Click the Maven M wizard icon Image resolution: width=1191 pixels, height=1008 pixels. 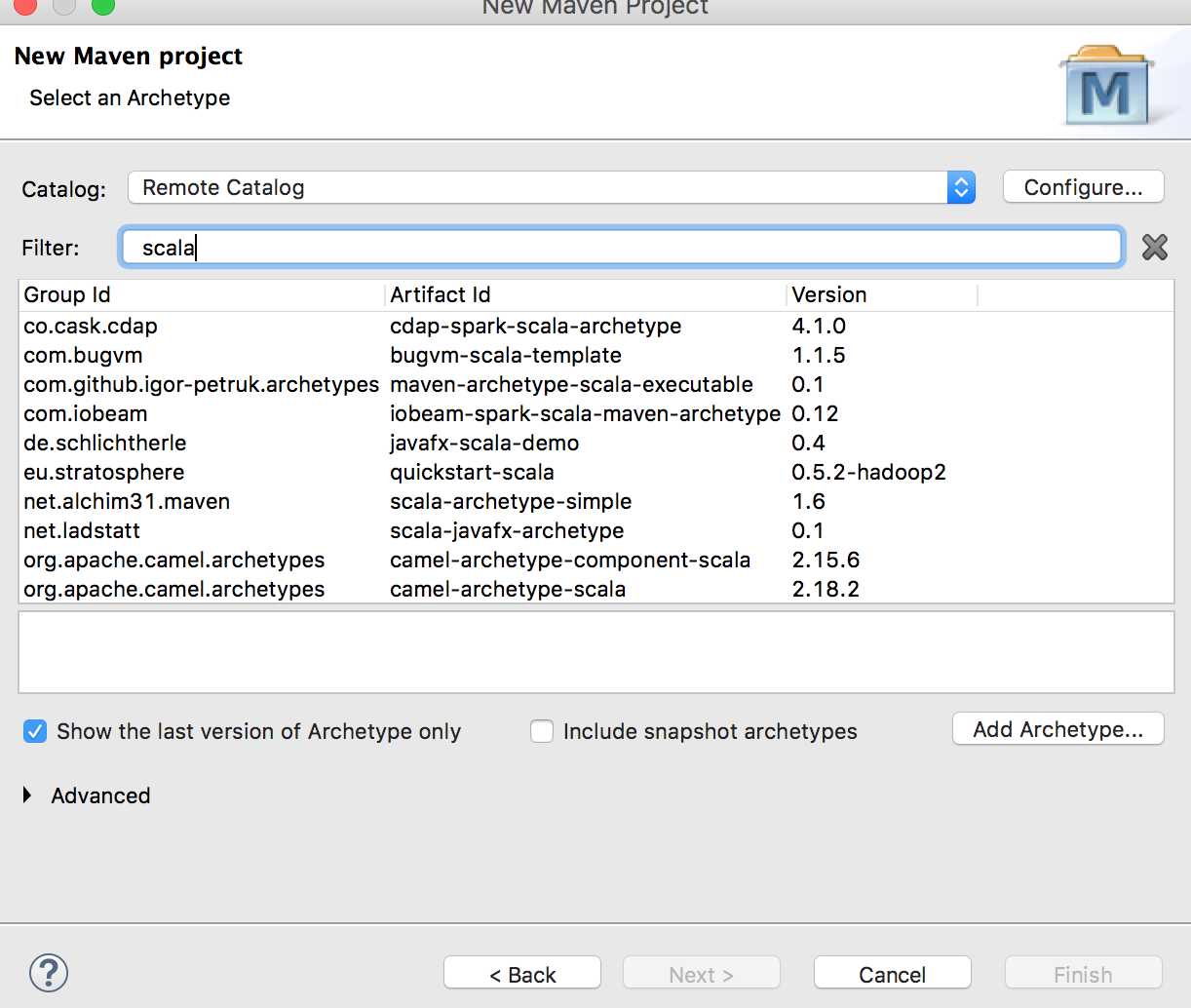pos(1106,86)
